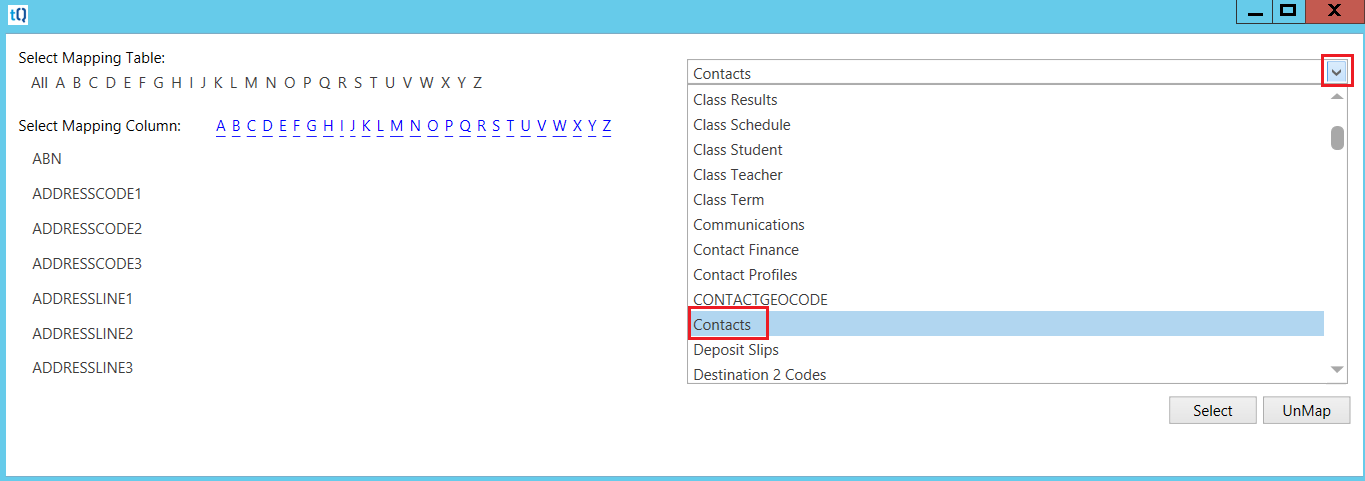Minimize the mapping window

click(1255, 11)
